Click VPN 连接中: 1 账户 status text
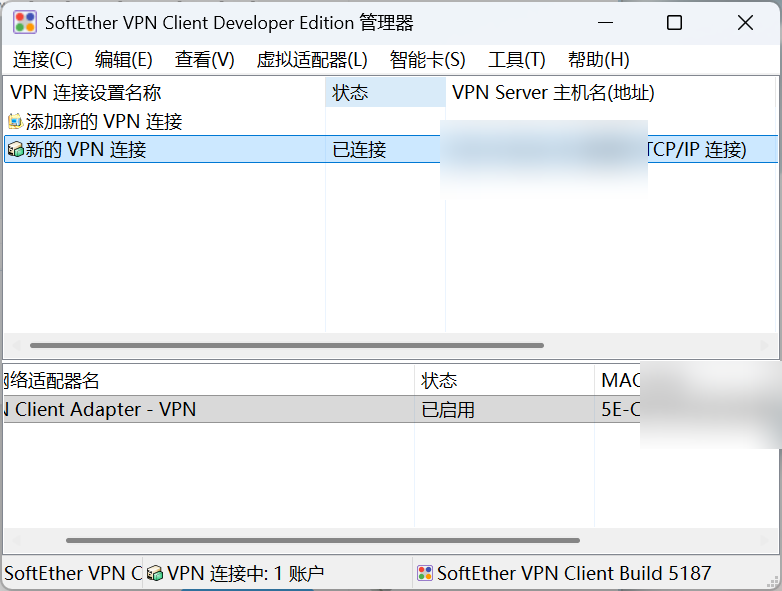782x591 pixels. (x=245, y=574)
